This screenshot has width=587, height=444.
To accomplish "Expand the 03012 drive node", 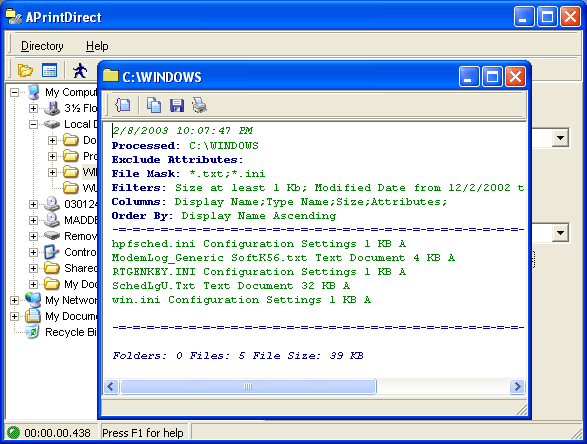I will pos(33,204).
